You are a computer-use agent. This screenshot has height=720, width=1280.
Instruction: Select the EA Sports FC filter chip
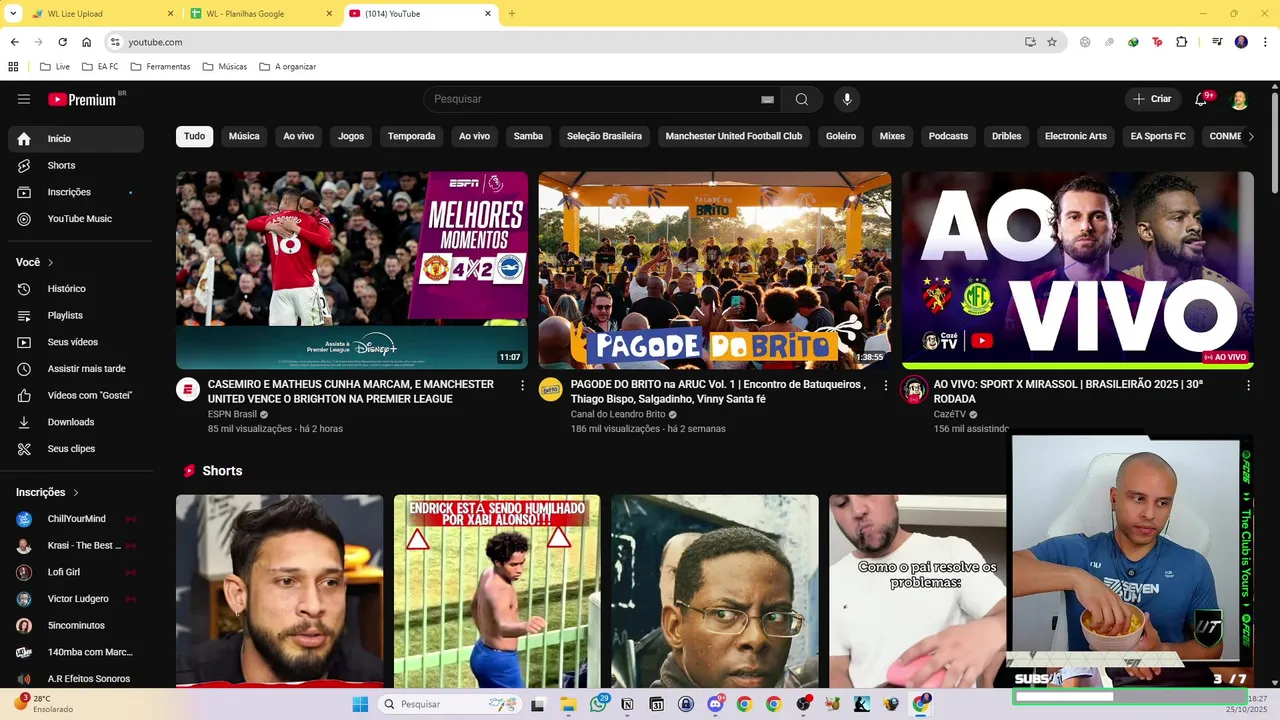[x=1158, y=136]
